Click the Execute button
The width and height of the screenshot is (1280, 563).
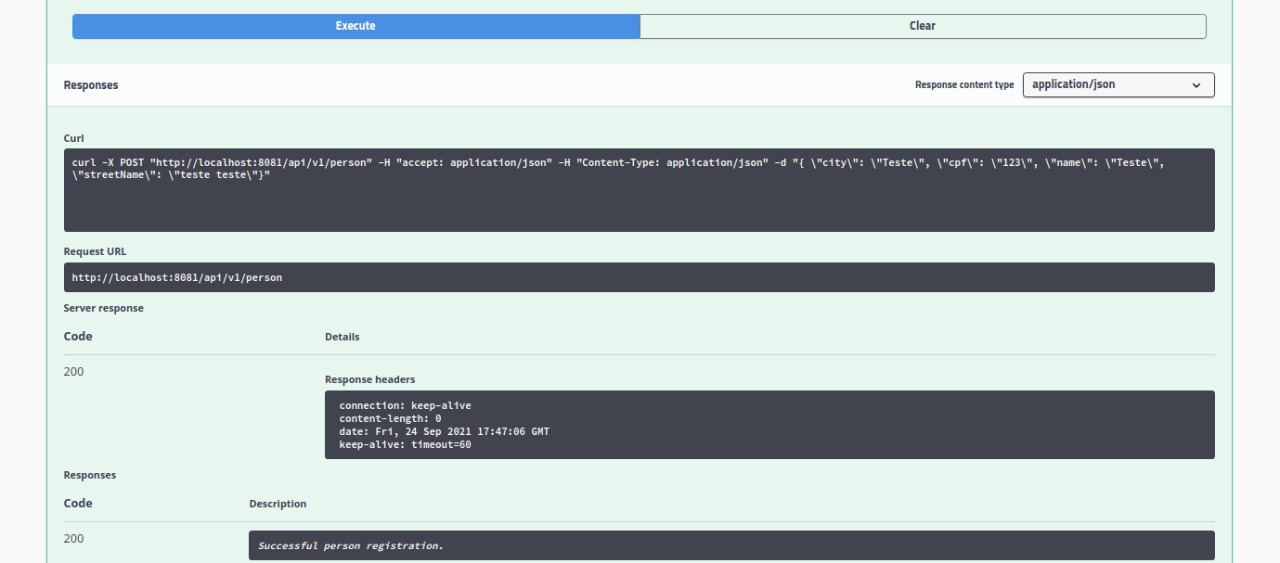click(x=356, y=26)
